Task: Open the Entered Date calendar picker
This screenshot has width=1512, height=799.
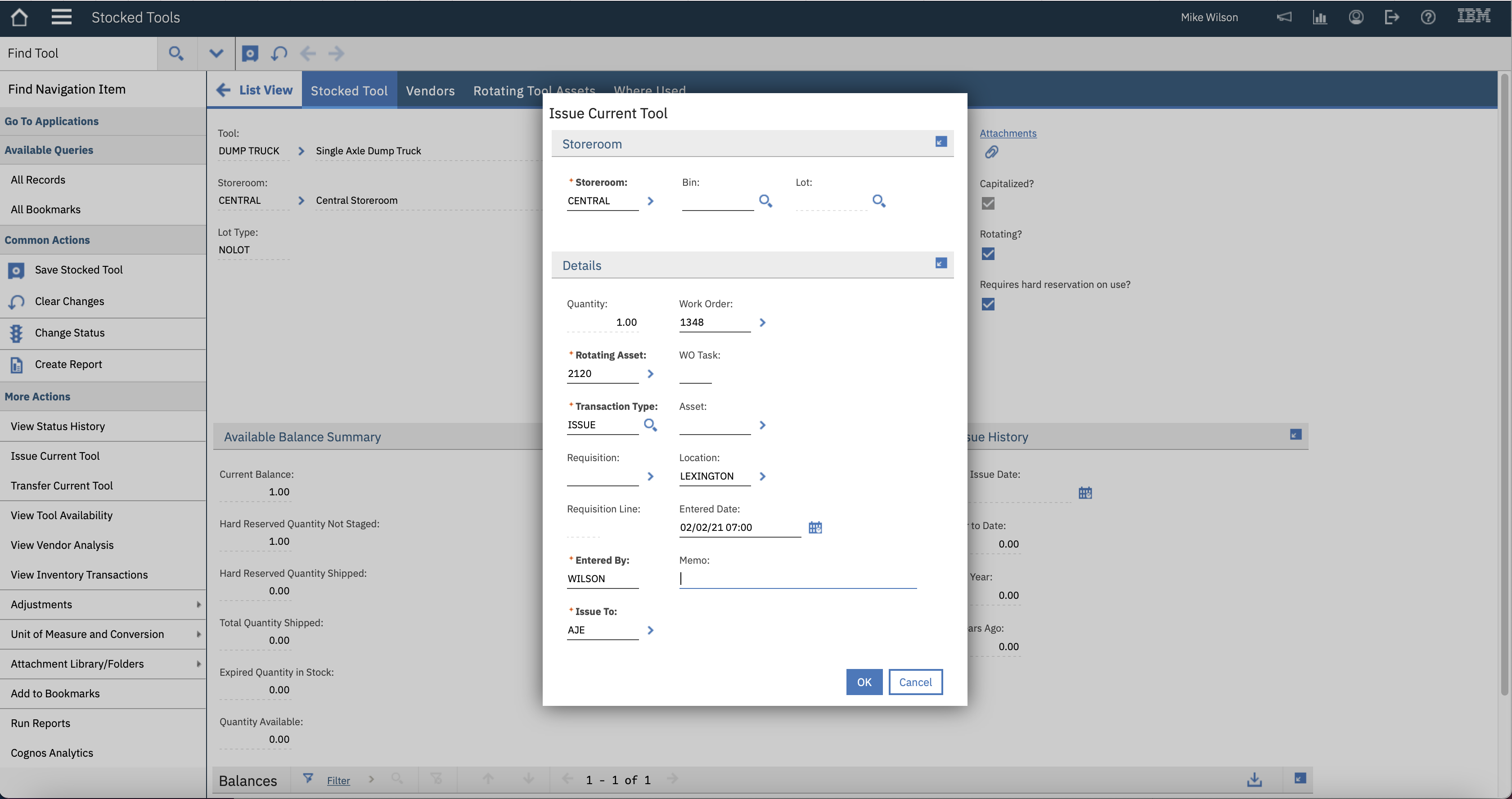Action: [x=814, y=527]
